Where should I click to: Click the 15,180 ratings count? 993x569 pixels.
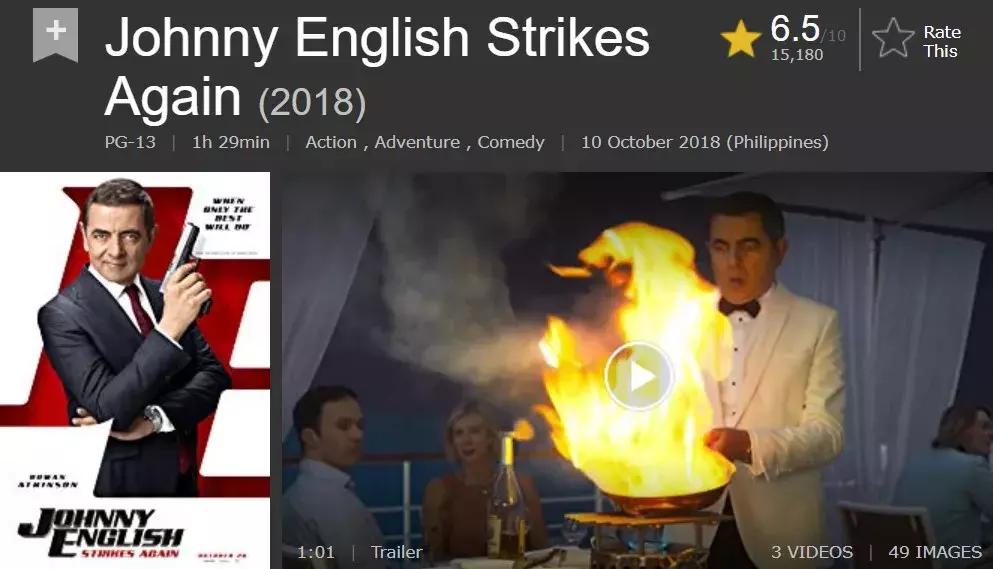point(797,55)
